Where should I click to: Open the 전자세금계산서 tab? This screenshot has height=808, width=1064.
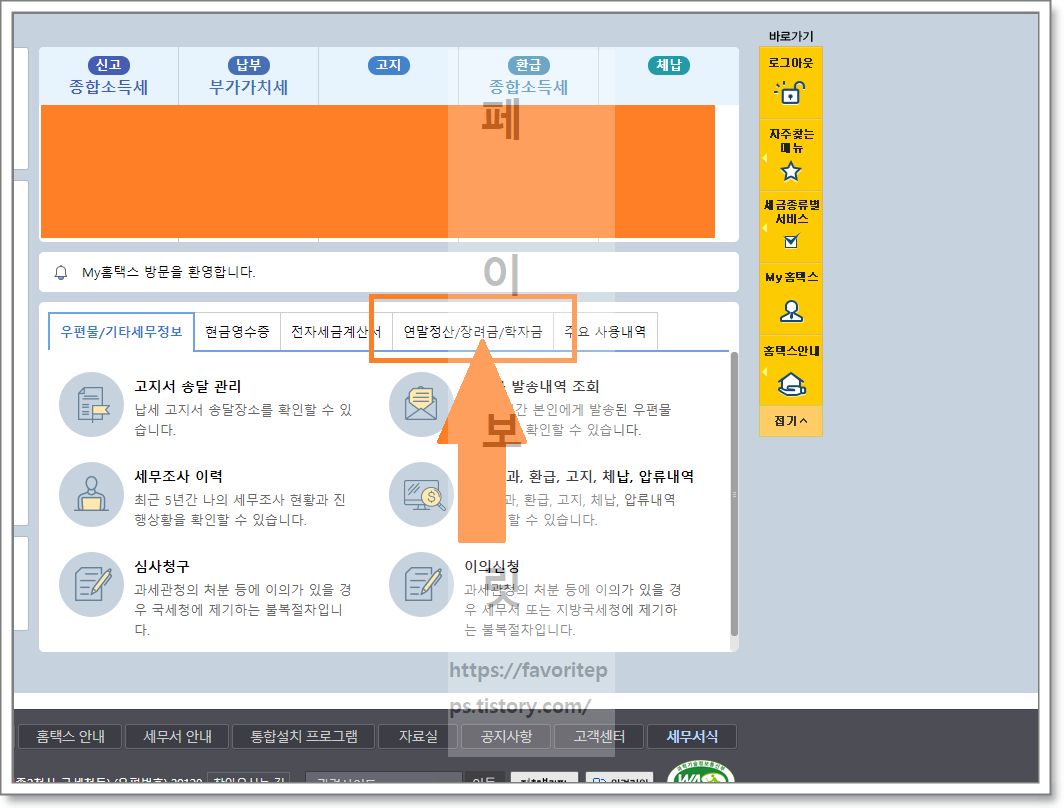tap(336, 332)
